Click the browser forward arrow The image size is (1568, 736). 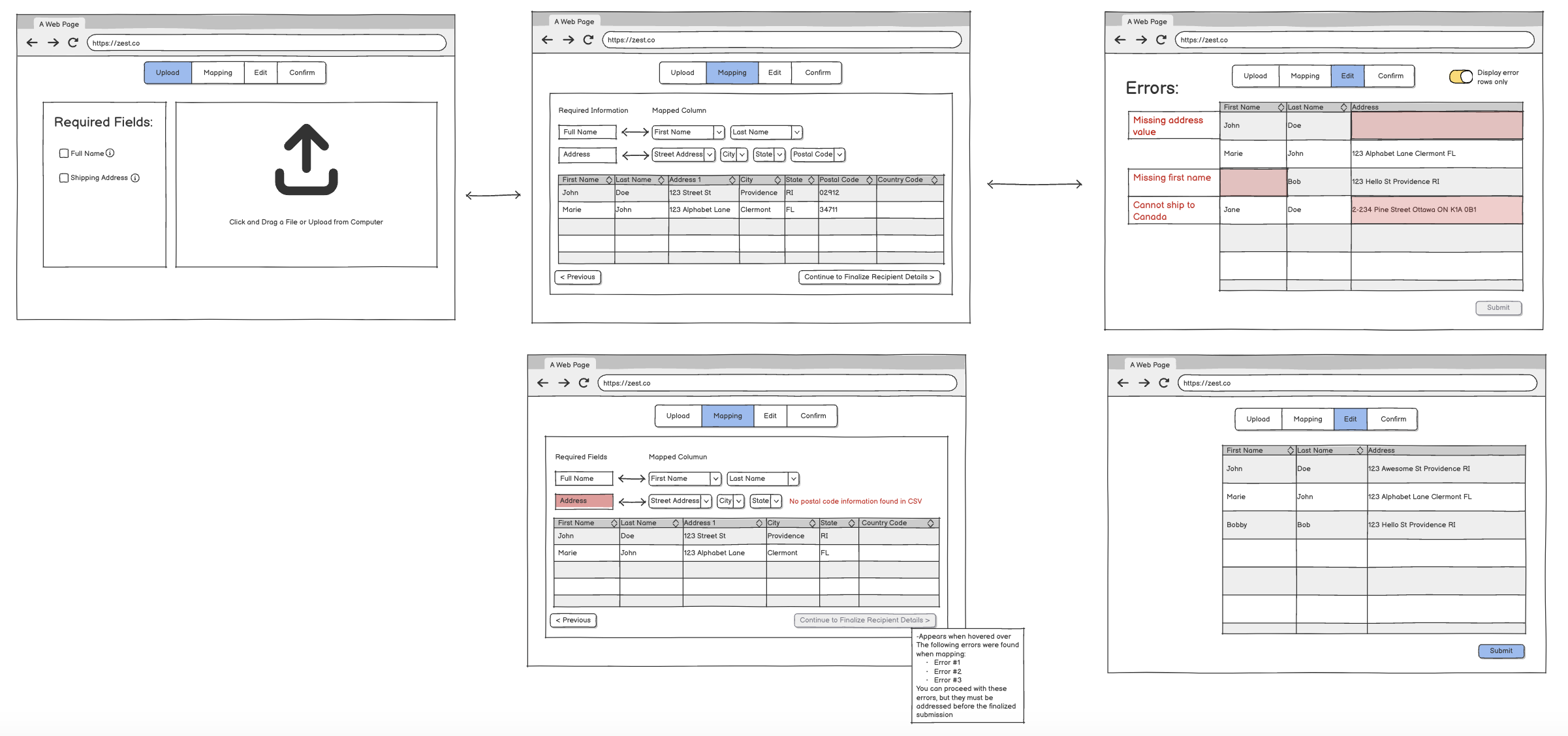(52, 42)
